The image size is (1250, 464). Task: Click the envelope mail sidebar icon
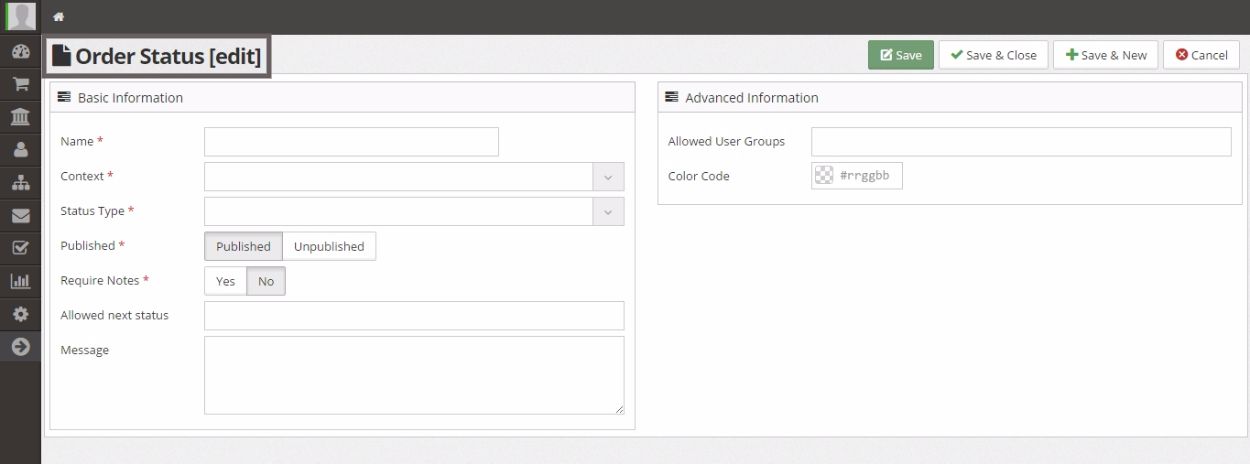tap(20, 215)
